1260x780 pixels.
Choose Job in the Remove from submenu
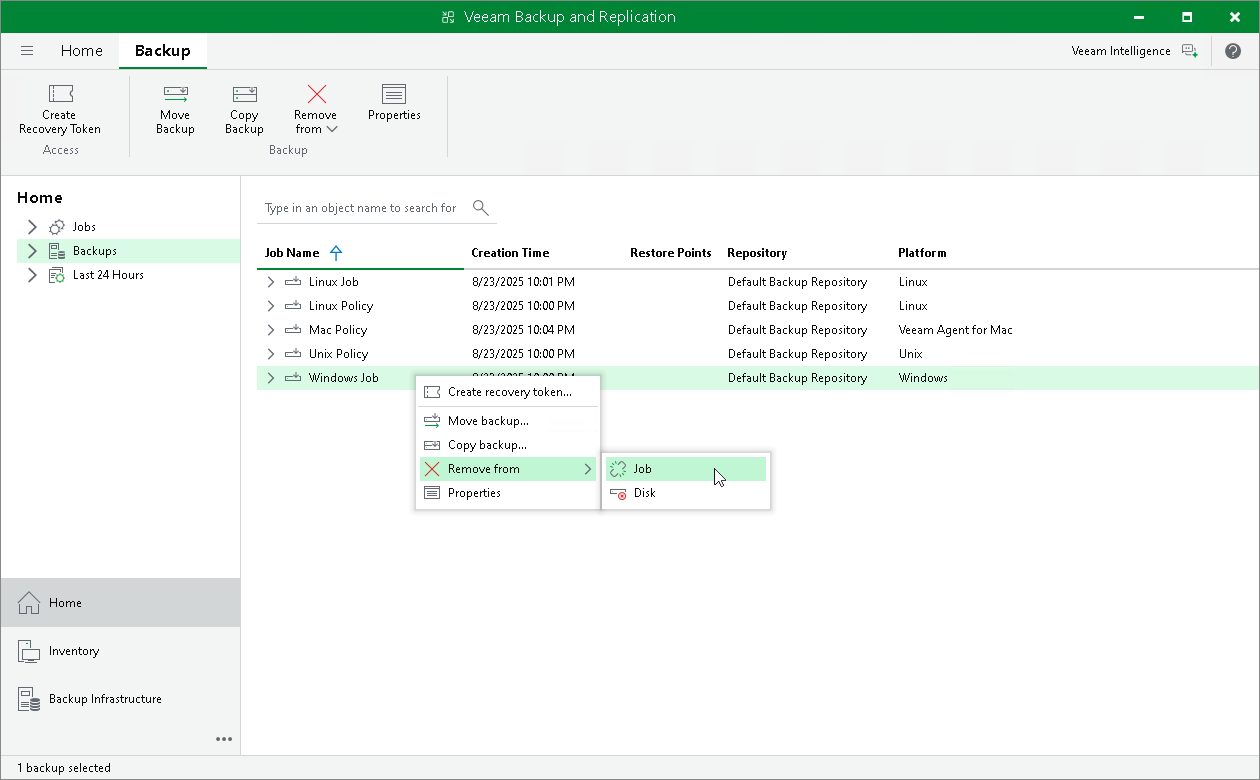click(x=686, y=469)
